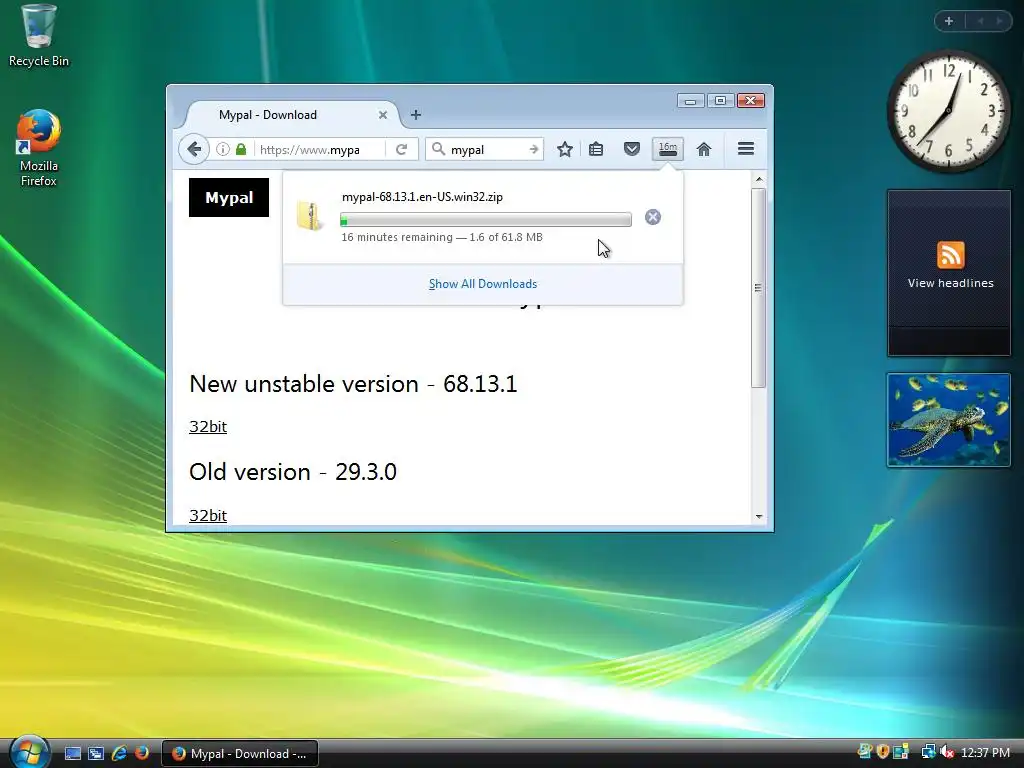Click the vertical scrollbar thumb
1024x768 pixels.
[x=758, y=288]
